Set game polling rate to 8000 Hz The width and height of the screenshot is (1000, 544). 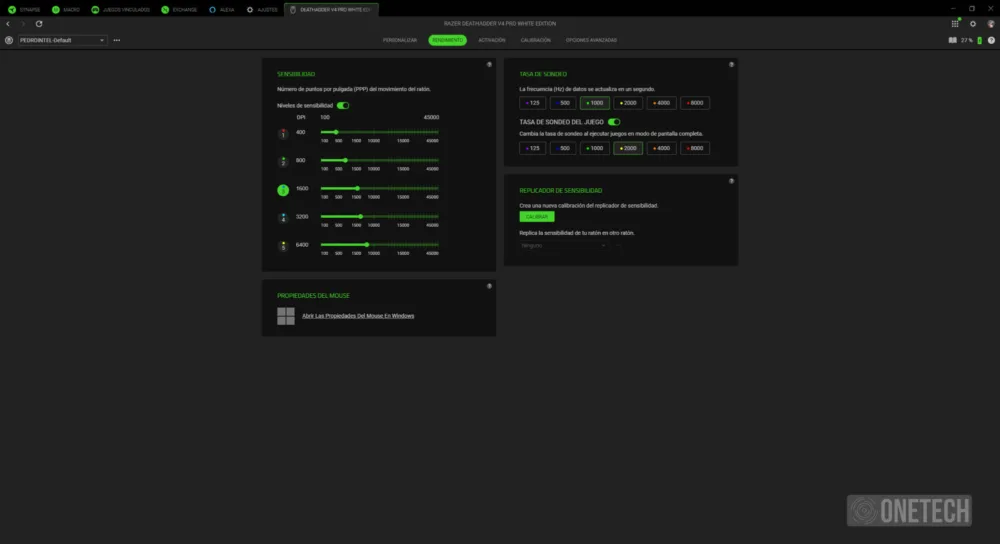coord(695,148)
